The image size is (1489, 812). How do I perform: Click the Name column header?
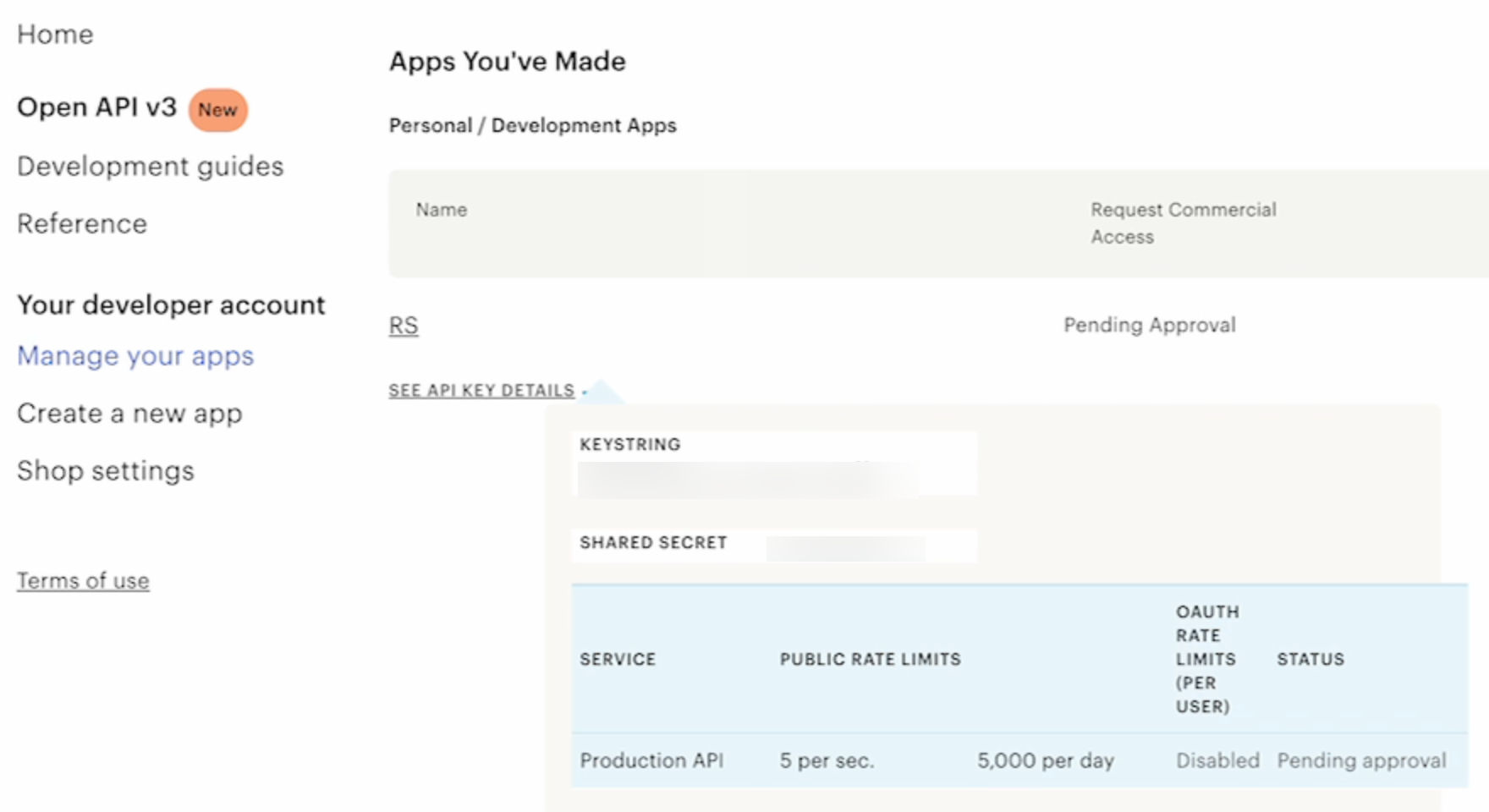(x=441, y=210)
